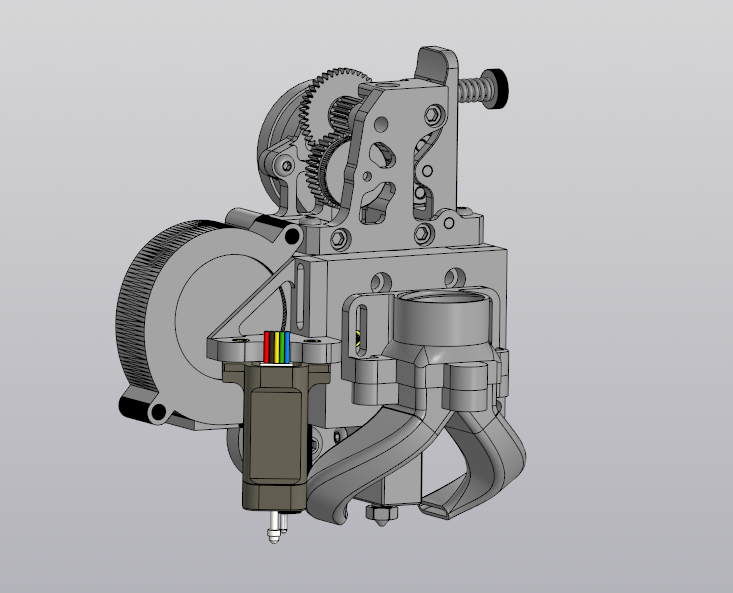Click the hotend nozzle tip

380,519
